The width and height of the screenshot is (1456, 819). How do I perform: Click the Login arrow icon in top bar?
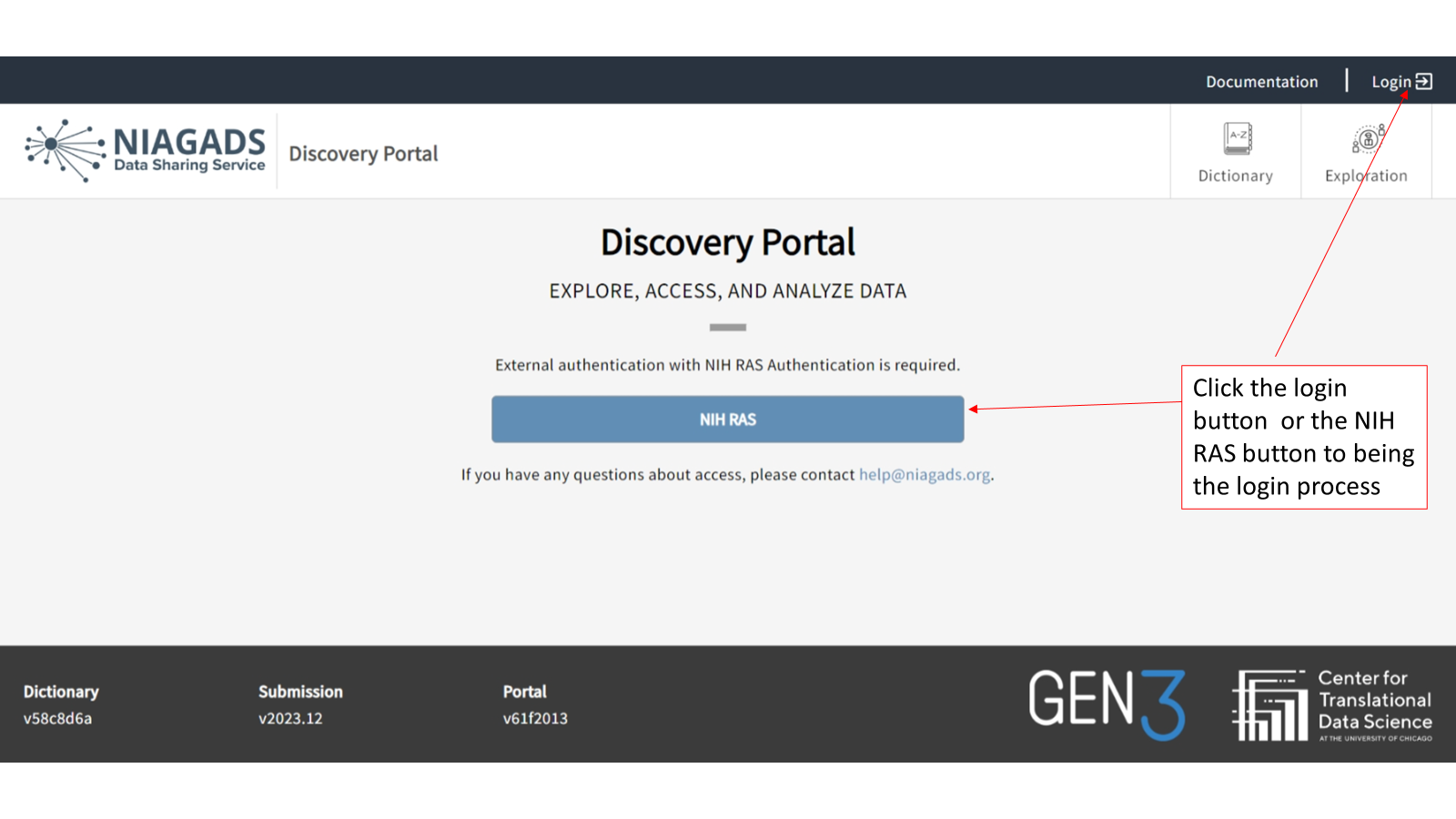tap(1424, 82)
